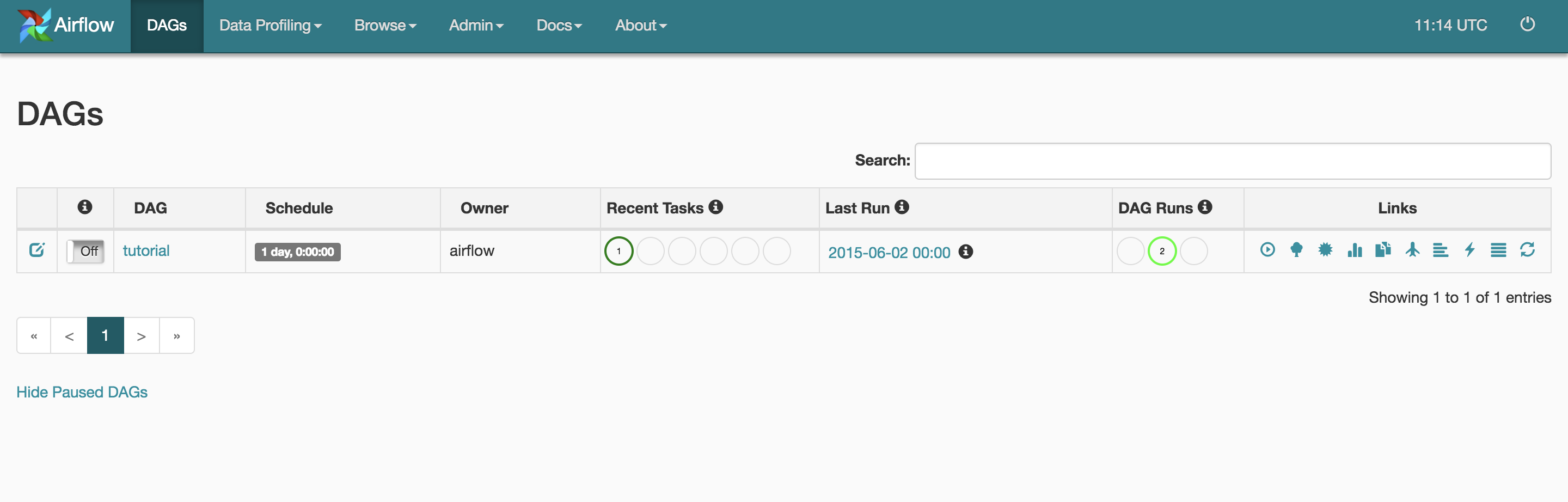1568x502 pixels.
Task: Open Tree View for the tutorial DAG
Action: tap(1296, 249)
